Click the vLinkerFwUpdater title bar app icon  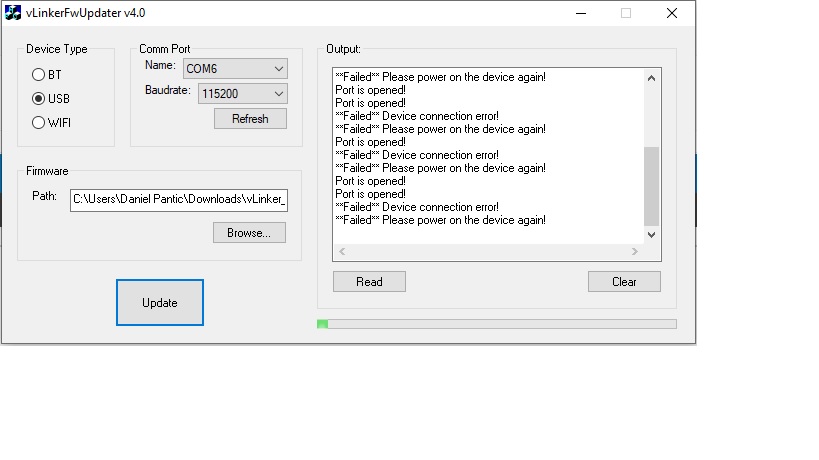pyautogui.click(x=13, y=12)
